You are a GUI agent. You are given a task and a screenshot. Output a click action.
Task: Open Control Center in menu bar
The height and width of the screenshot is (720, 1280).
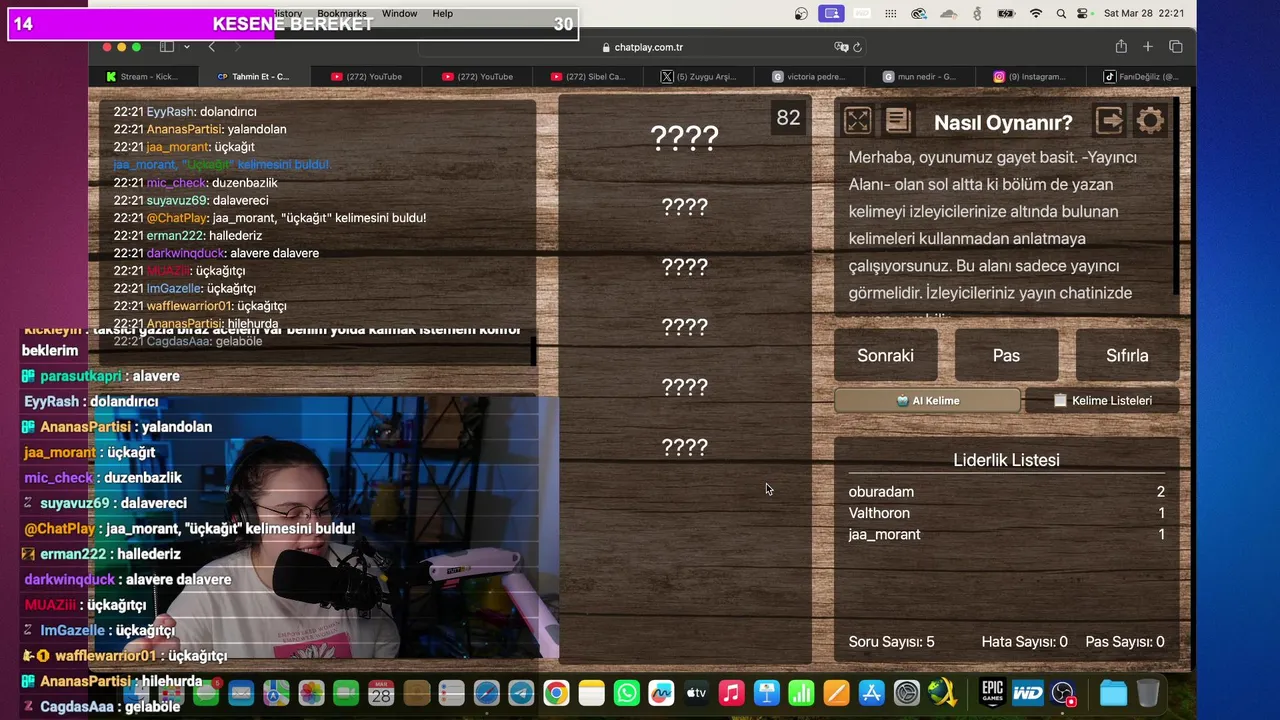coord(1084,14)
